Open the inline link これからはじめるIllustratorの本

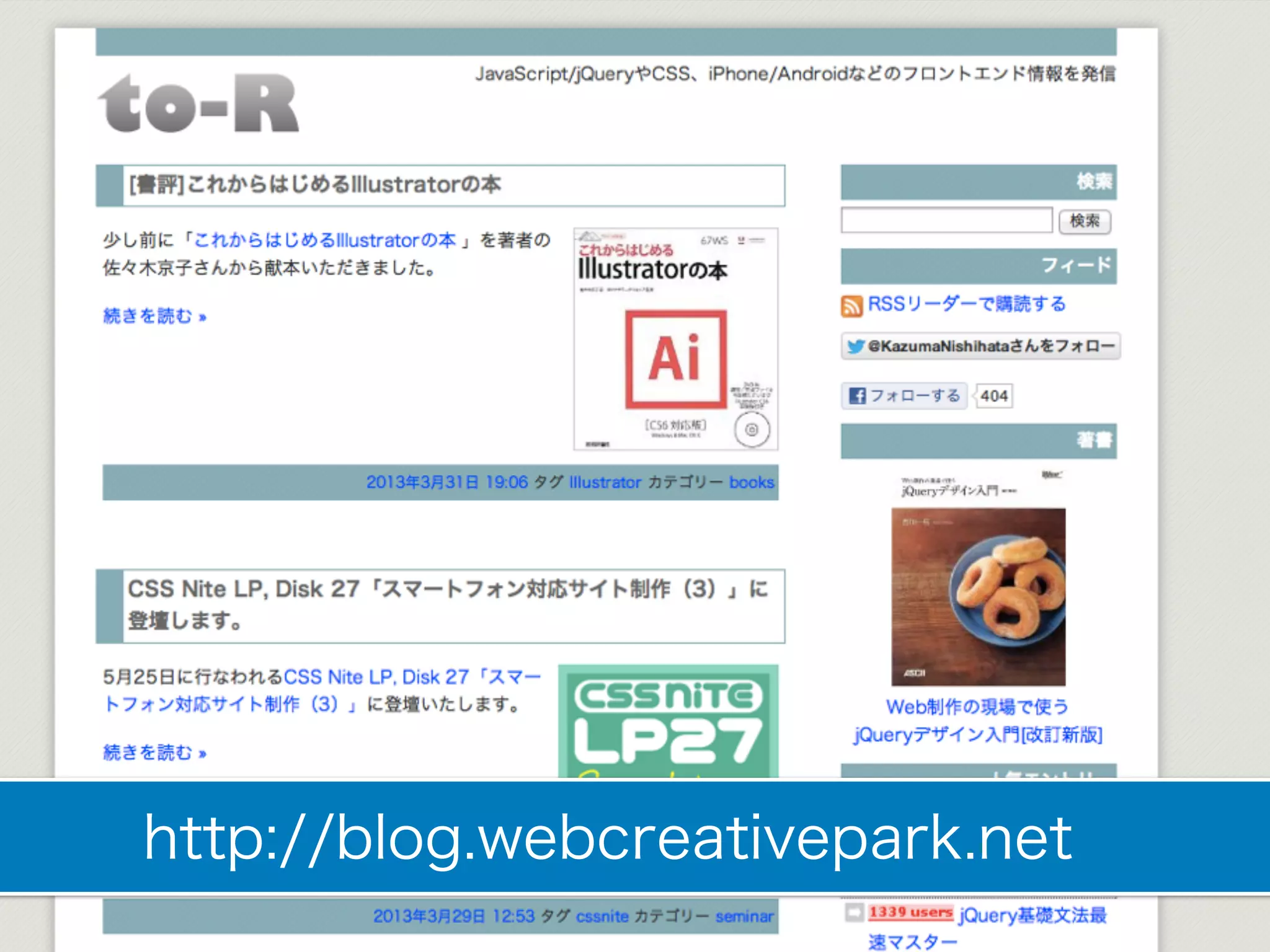[326, 240]
